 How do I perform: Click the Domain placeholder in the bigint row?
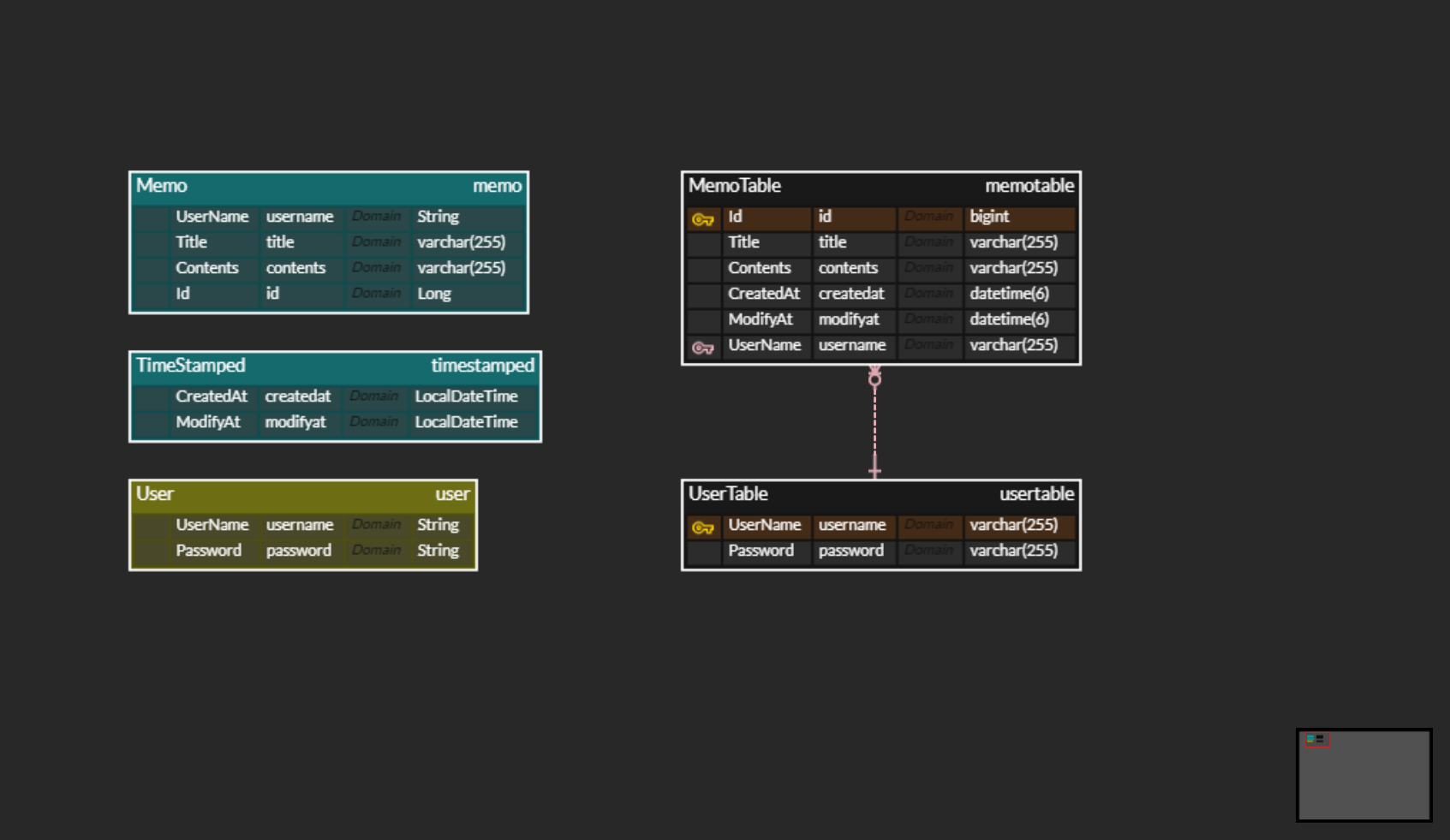click(929, 217)
